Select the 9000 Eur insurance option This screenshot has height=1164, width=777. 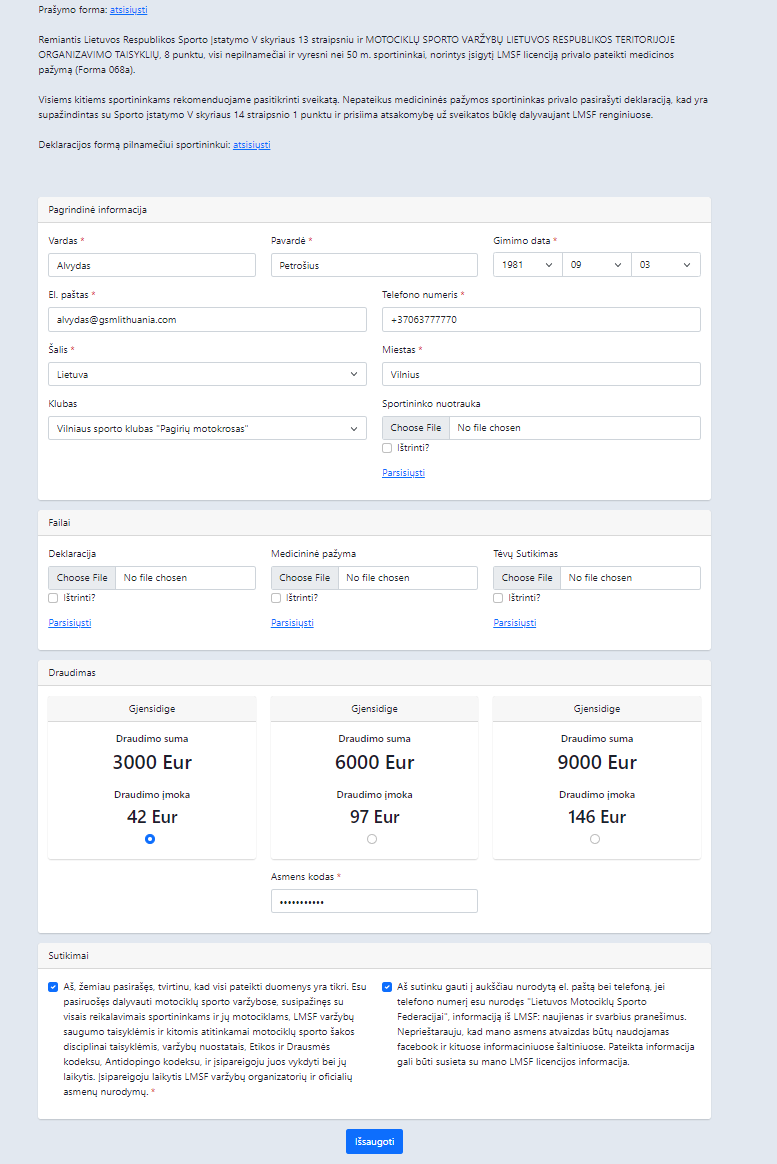coord(594,839)
